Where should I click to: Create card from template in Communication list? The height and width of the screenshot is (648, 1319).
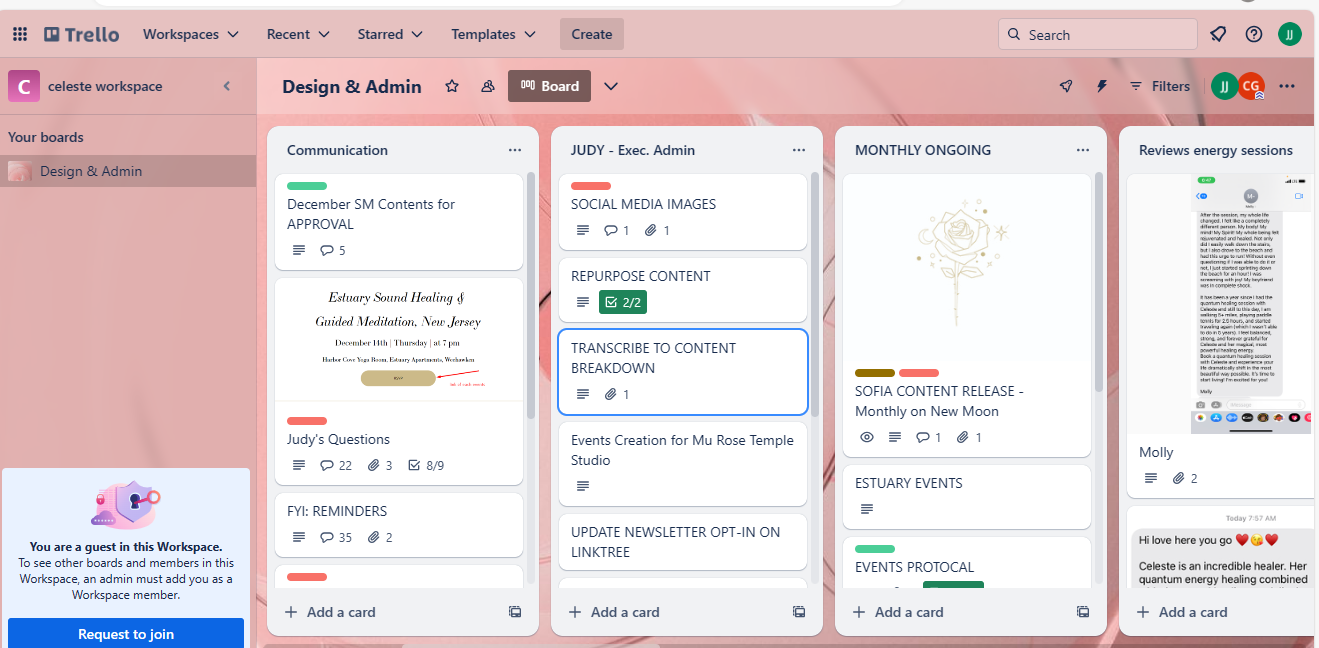pos(515,612)
